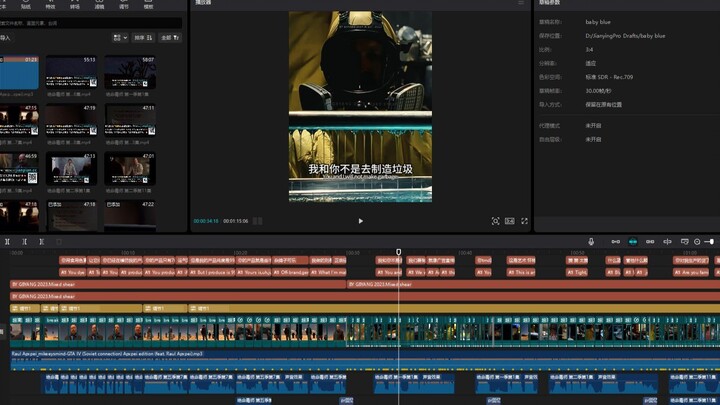Screen dimensions: 720x405
Task: Open the player panel menu icon
Action: (521, 3)
